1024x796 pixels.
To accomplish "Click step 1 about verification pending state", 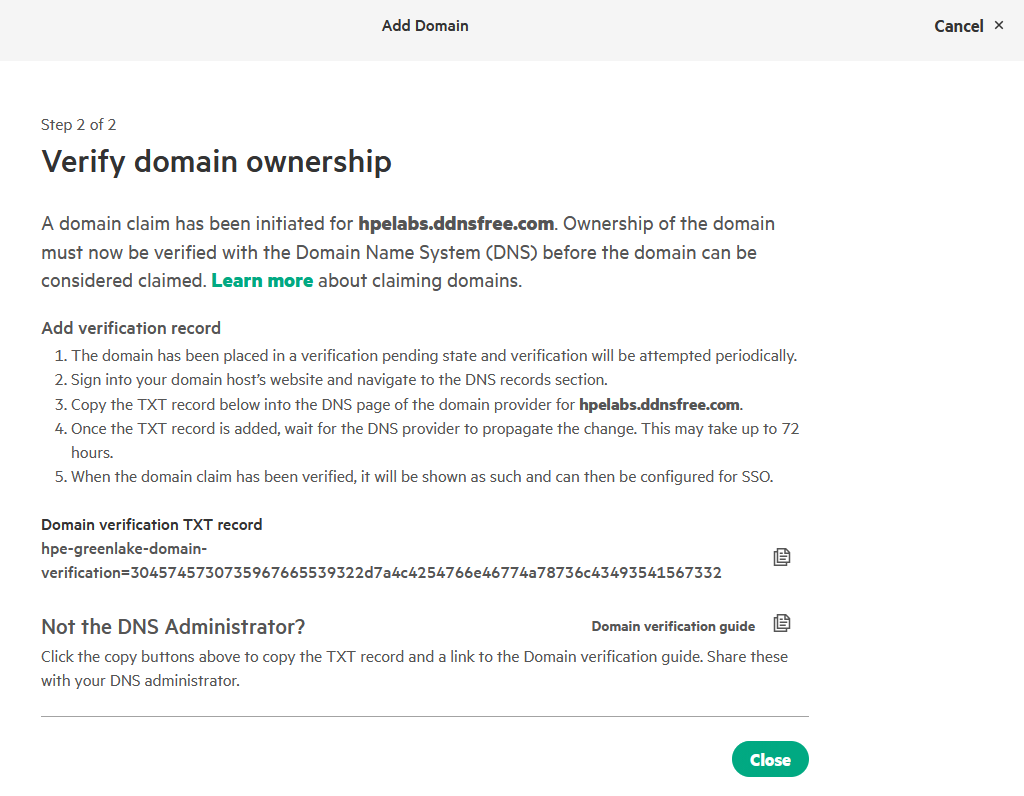I will (x=433, y=356).
